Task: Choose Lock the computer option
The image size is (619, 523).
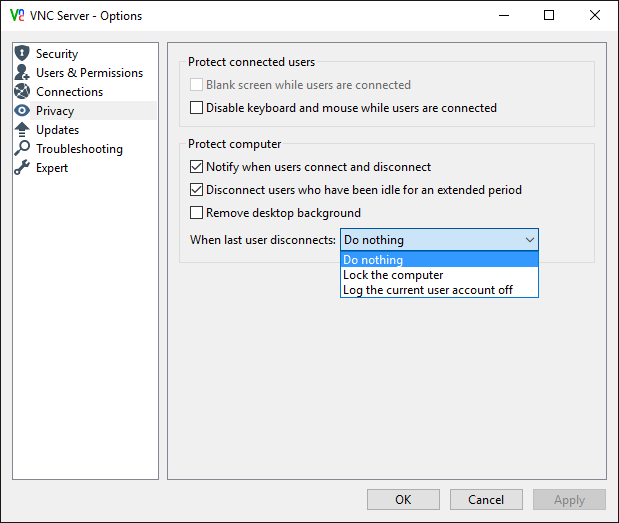Action: point(393,275)
